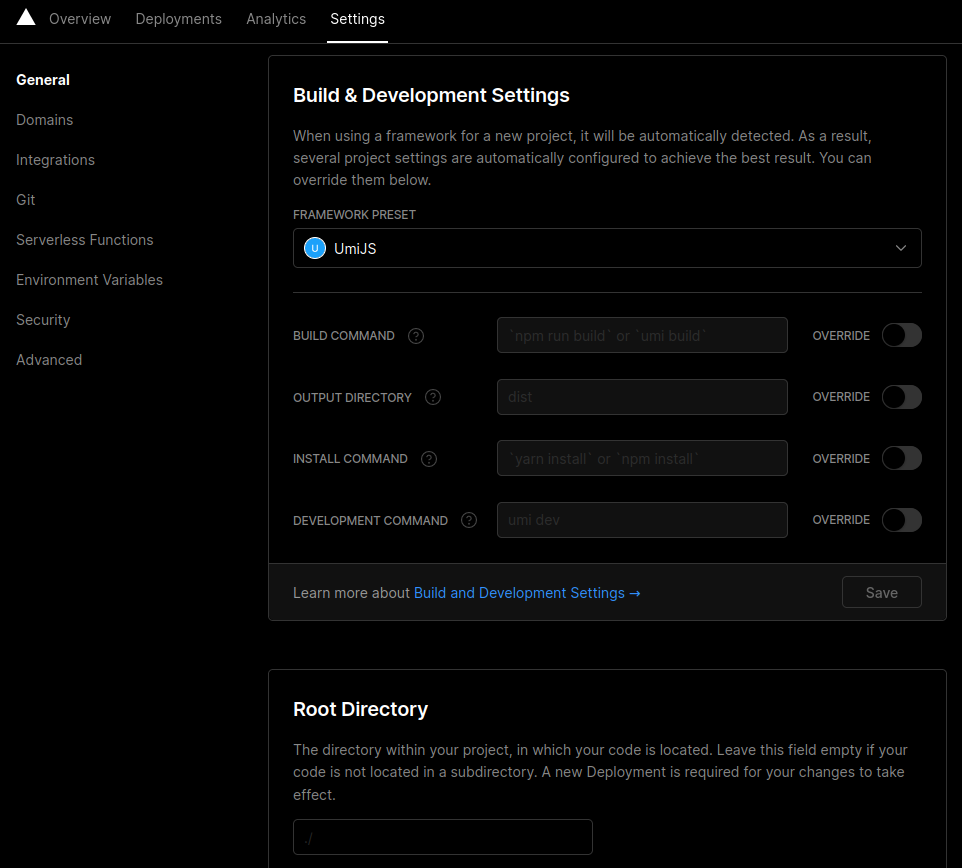Open the Domains settings section

[x=45, y=120]
